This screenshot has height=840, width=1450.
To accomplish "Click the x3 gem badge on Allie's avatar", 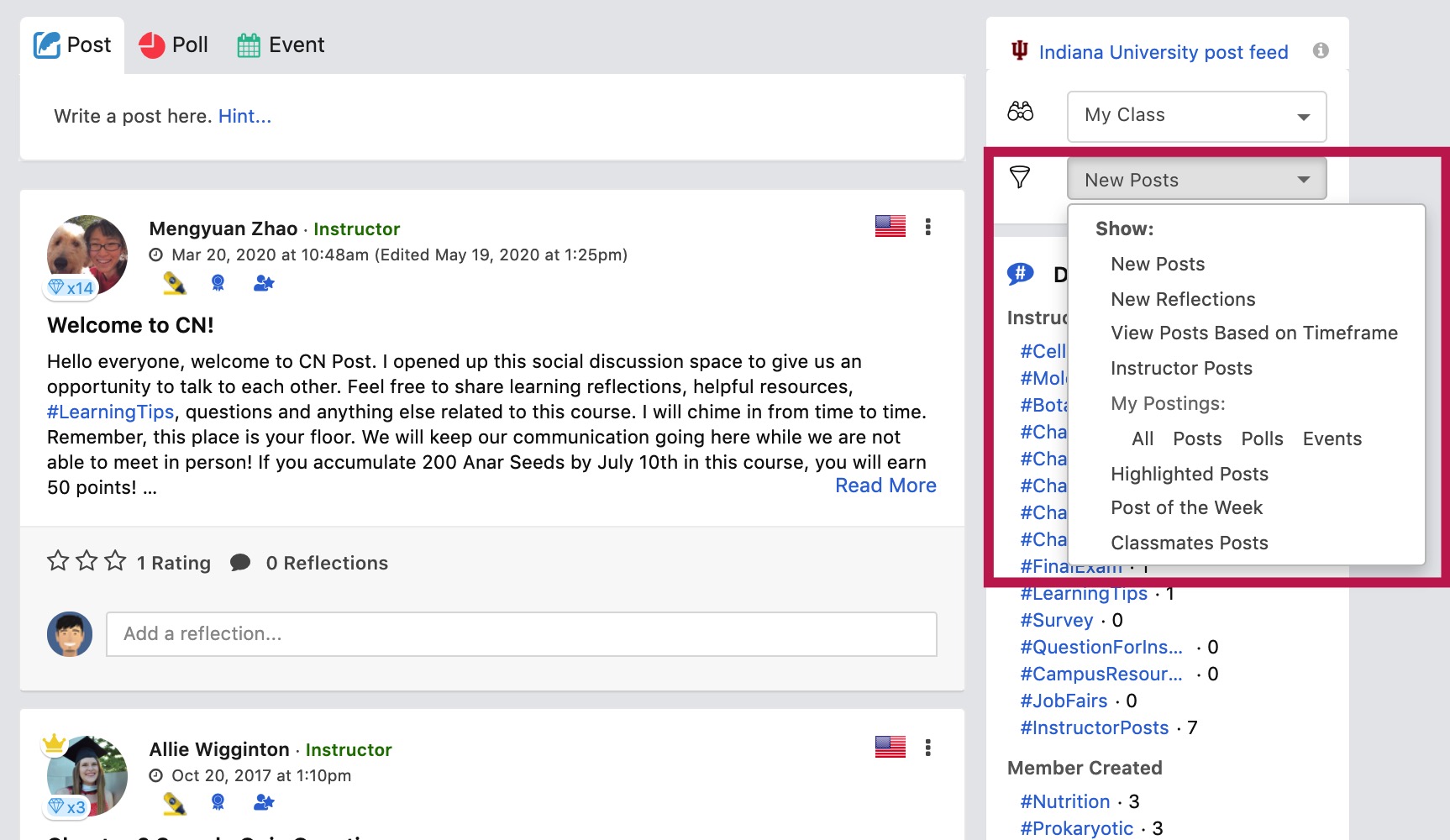I will tap(67, 807).
